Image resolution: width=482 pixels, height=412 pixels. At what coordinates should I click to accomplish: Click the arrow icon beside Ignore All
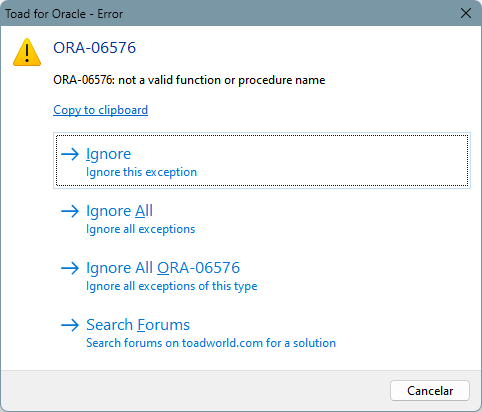coord(70,211)
